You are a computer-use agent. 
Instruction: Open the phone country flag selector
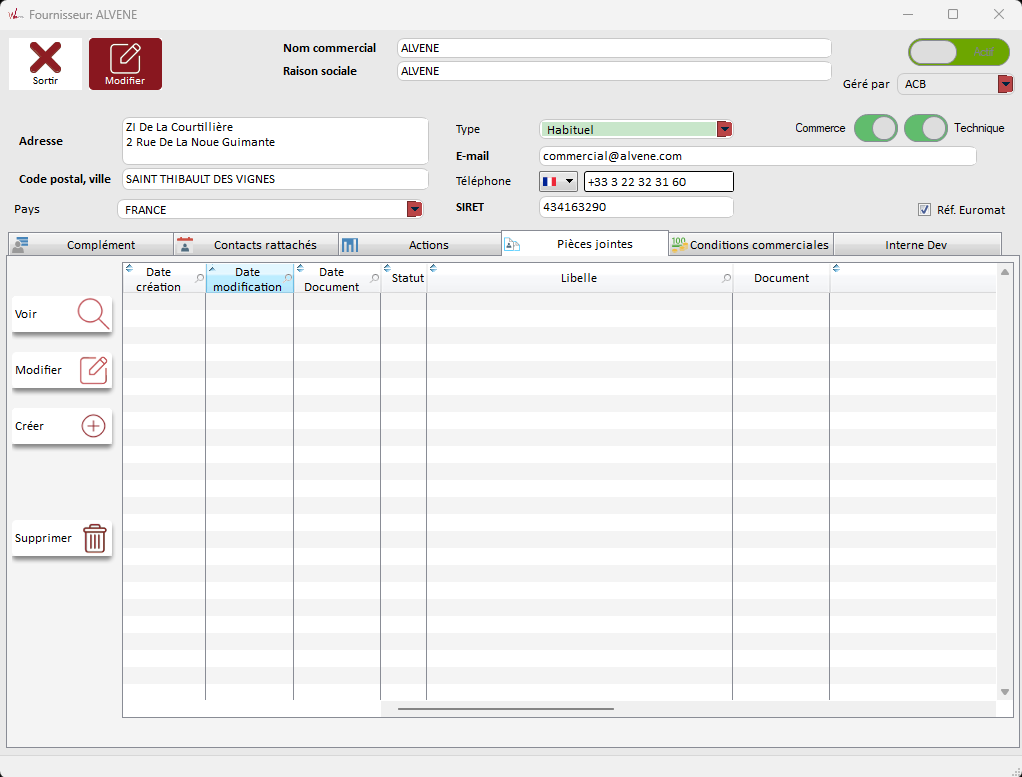tap(558, 181)
